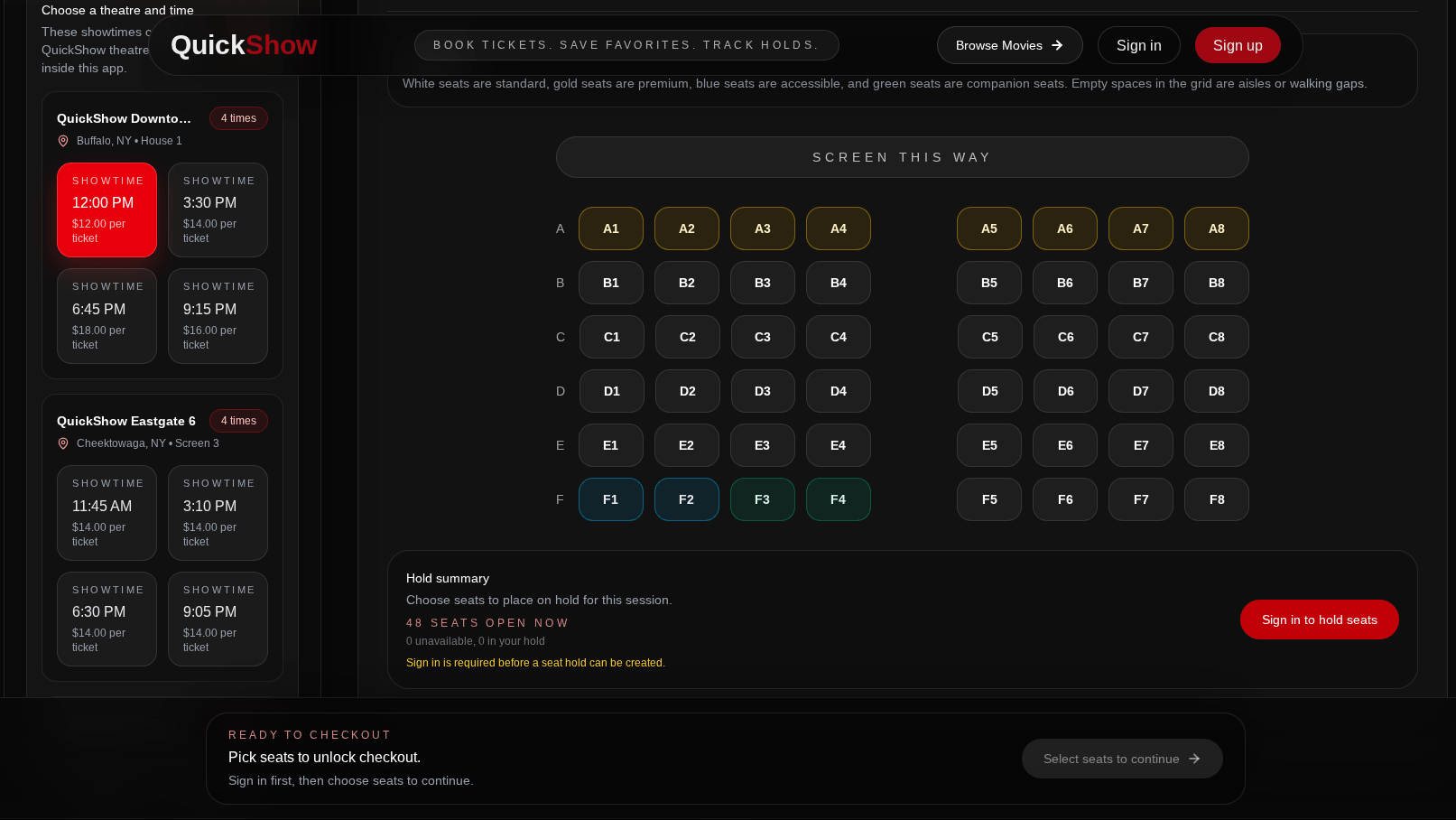This screenshot has height=820, width=1456.
Task: Select standard seat B1
Action: 611,283
